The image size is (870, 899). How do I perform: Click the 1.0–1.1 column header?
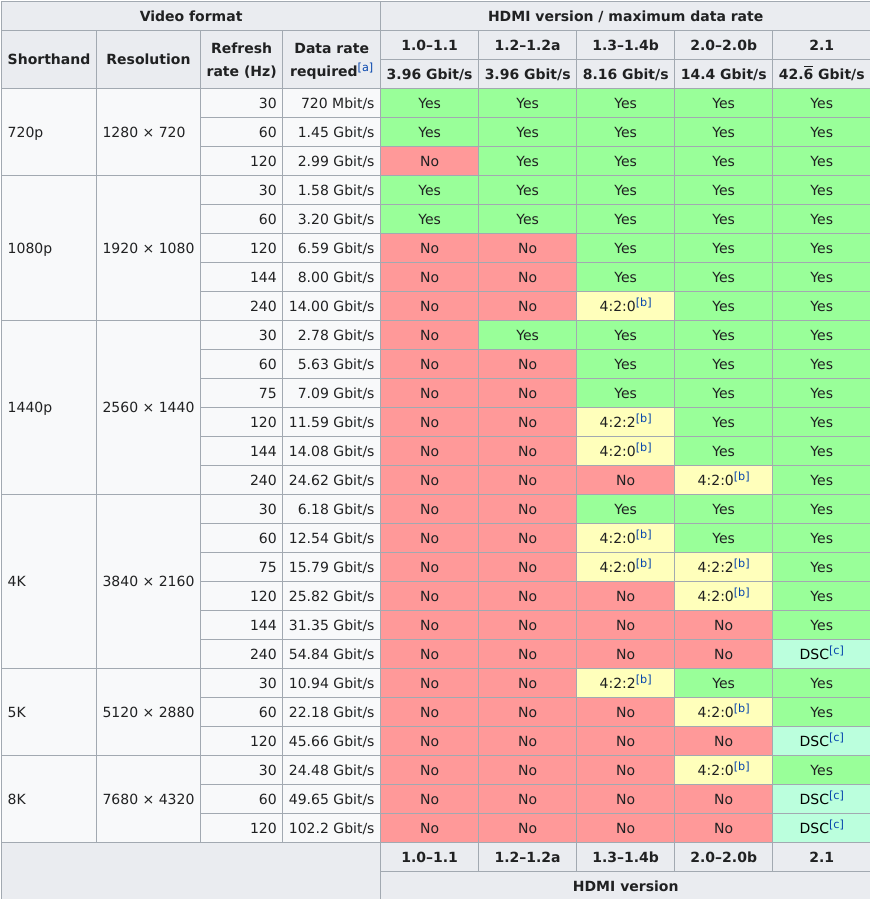point(429,44)
